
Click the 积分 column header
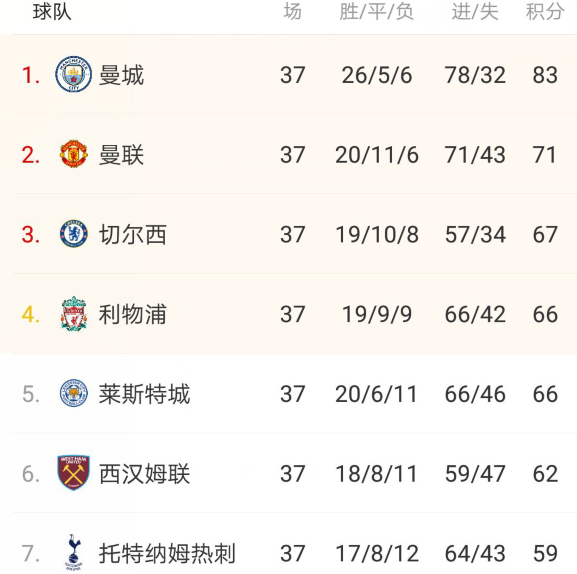[x=545, y=11]
